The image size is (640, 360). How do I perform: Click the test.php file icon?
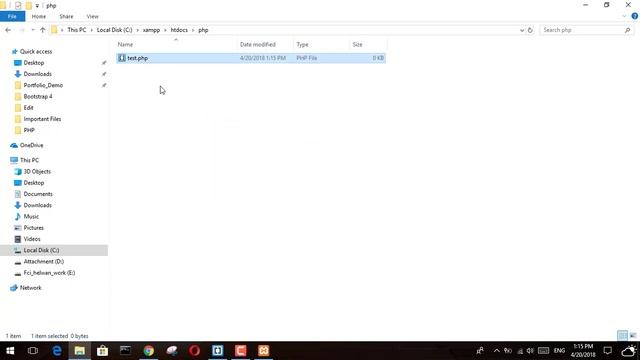pos(122,58)
